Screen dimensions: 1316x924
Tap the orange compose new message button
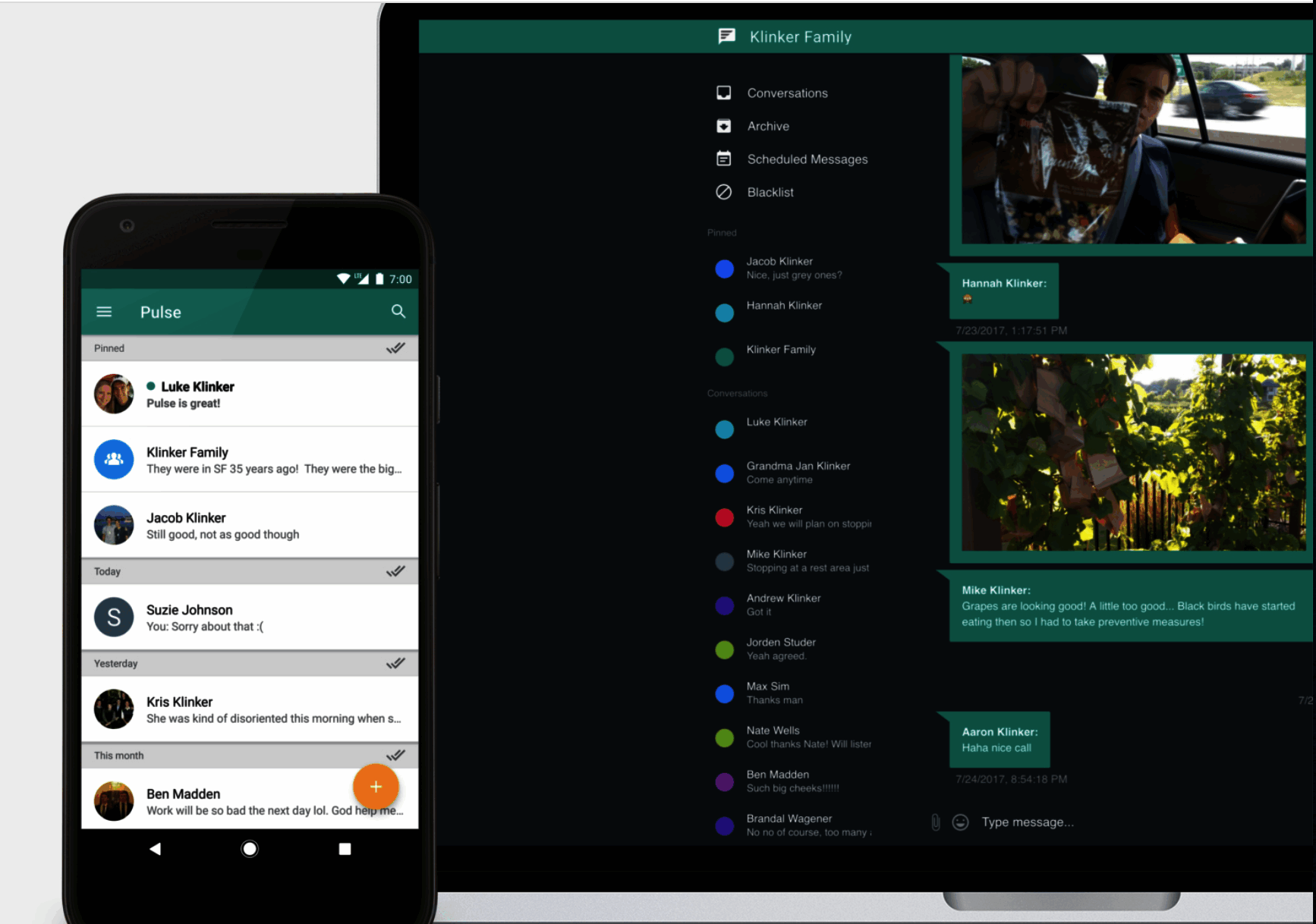pyautogui.click(x=376, y=787)
